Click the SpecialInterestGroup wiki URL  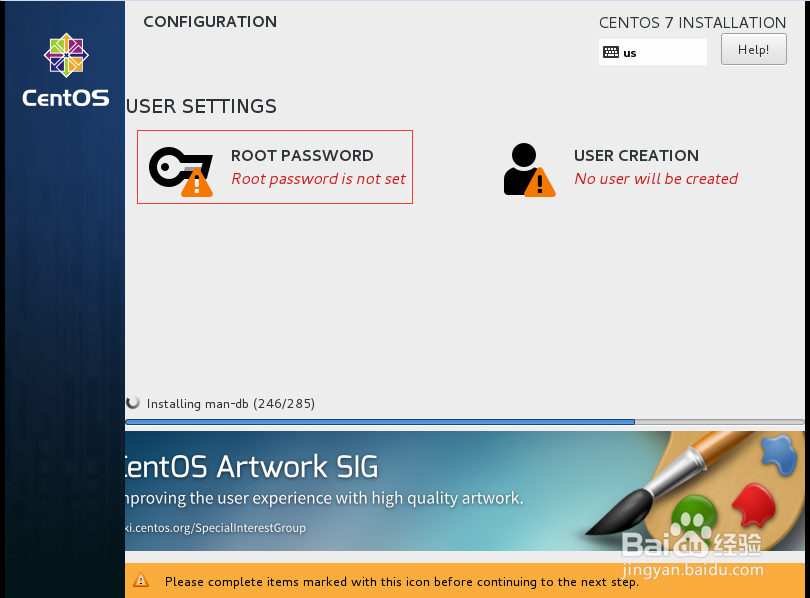(216, 528)
